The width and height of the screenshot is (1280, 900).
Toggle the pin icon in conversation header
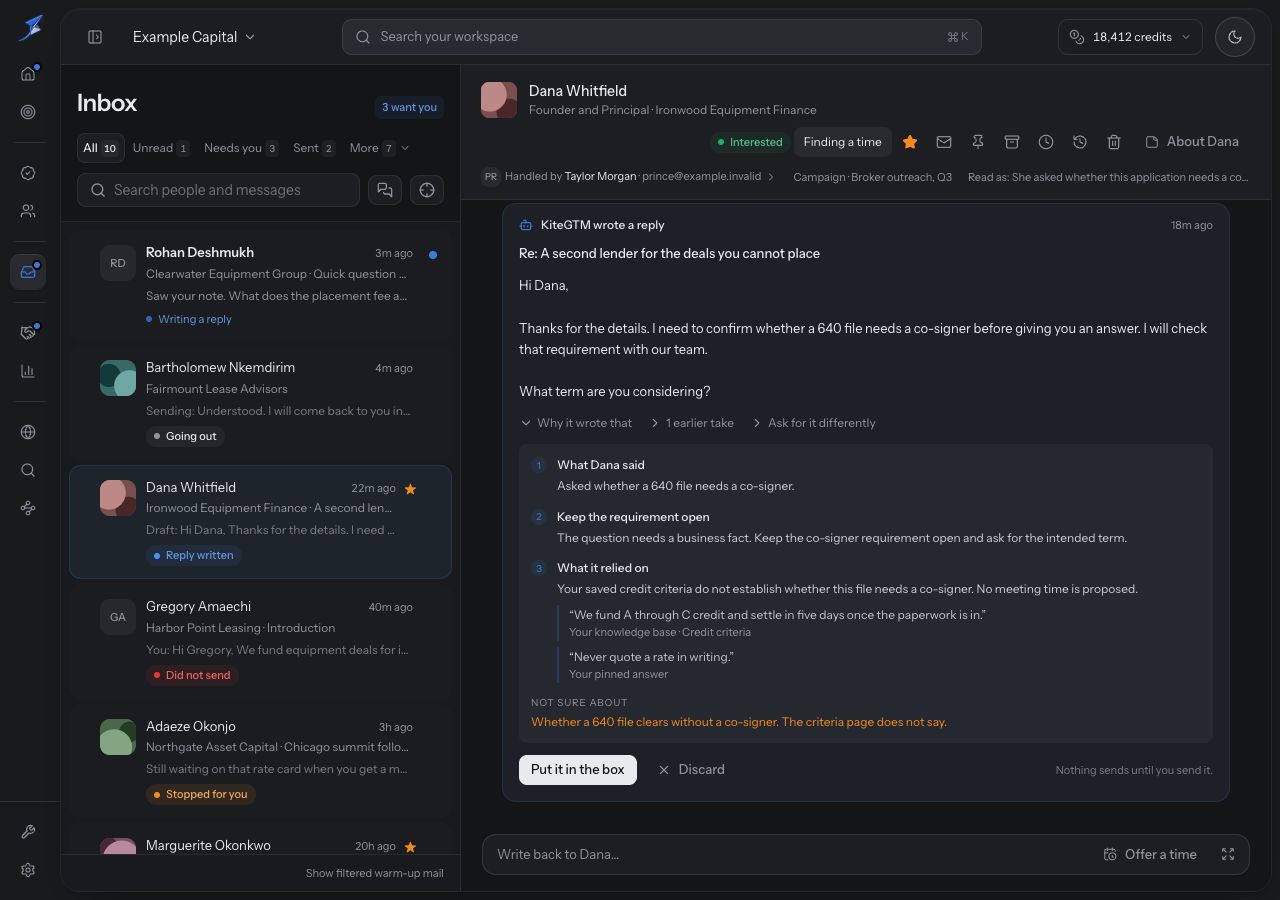pyautogui.click(x=978, y=142)
